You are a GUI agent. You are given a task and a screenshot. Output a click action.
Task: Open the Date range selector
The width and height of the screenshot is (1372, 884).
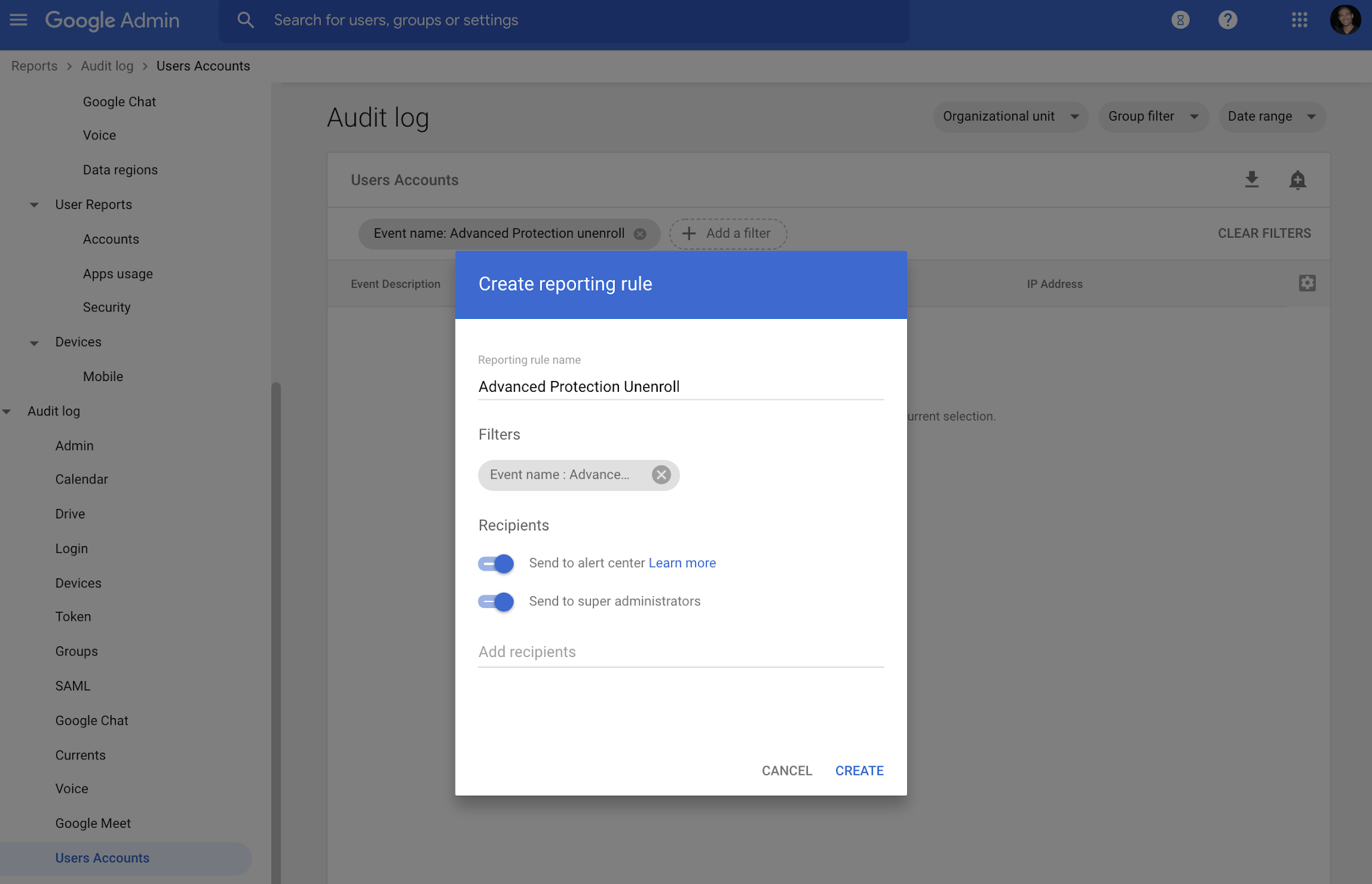(x=1271, y=116)
